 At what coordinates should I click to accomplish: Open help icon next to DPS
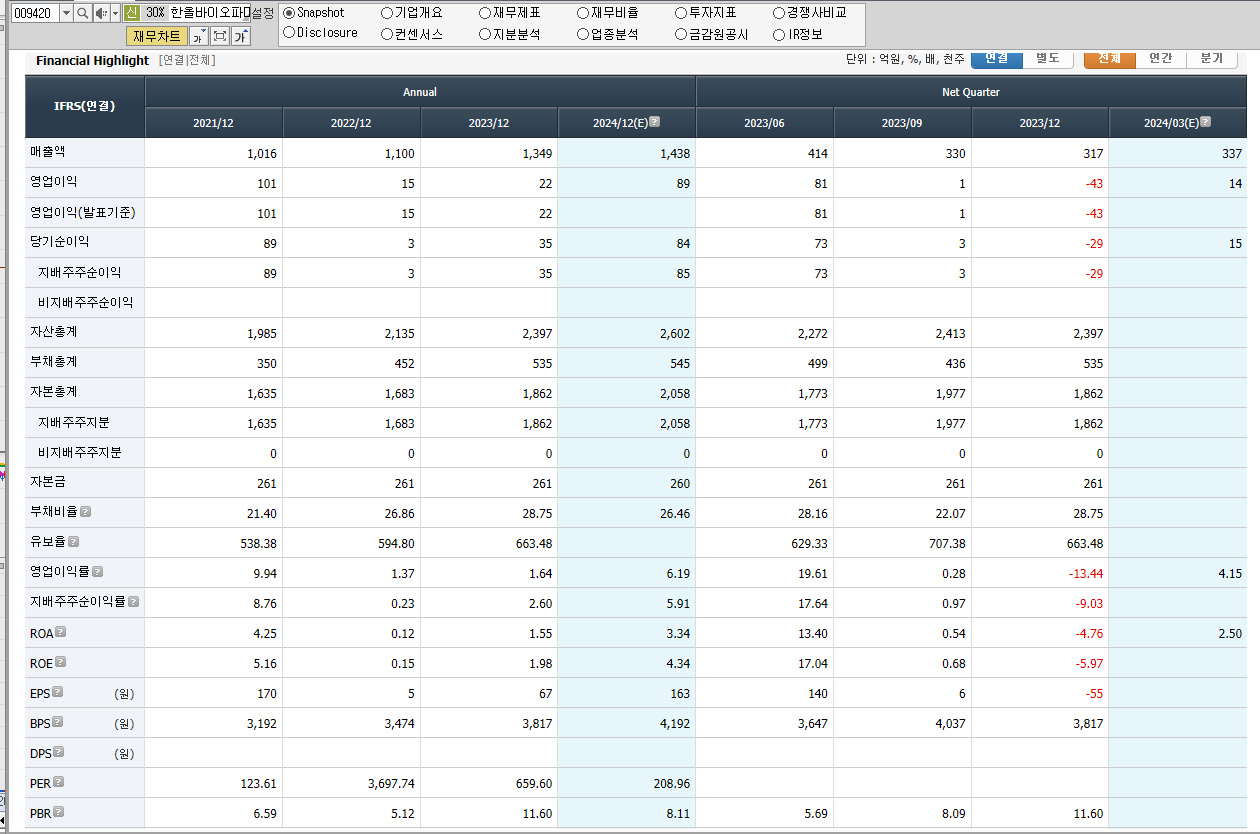tap(57, 752)
